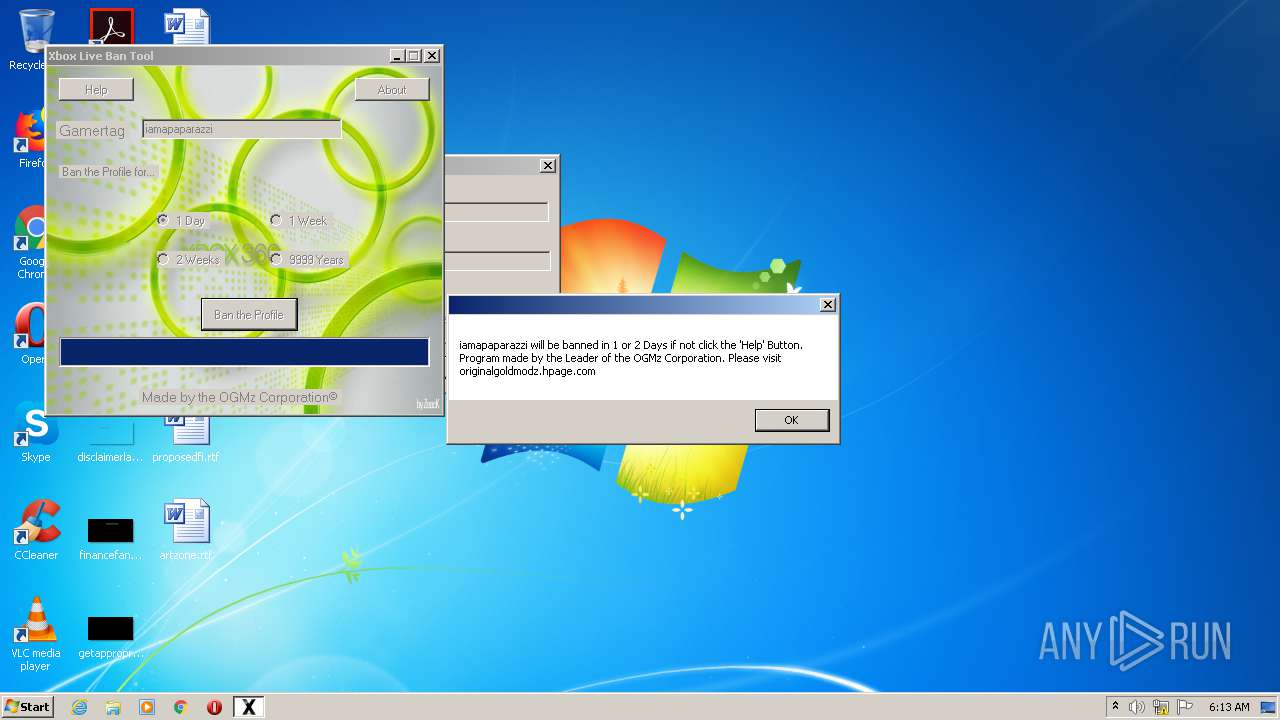Close the small gray window behind the dialog

pyautogui.click(x=547, y=166)
